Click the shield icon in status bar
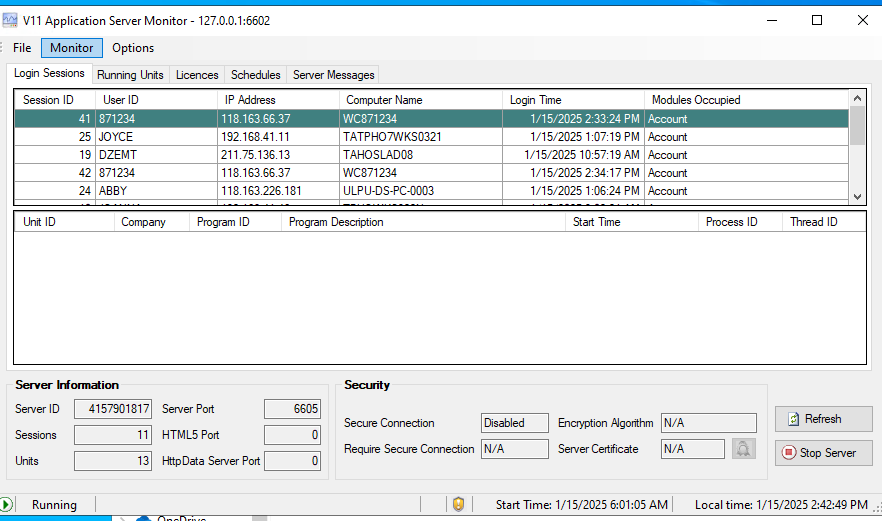This screenshot has height=521, width=882. 458,505
